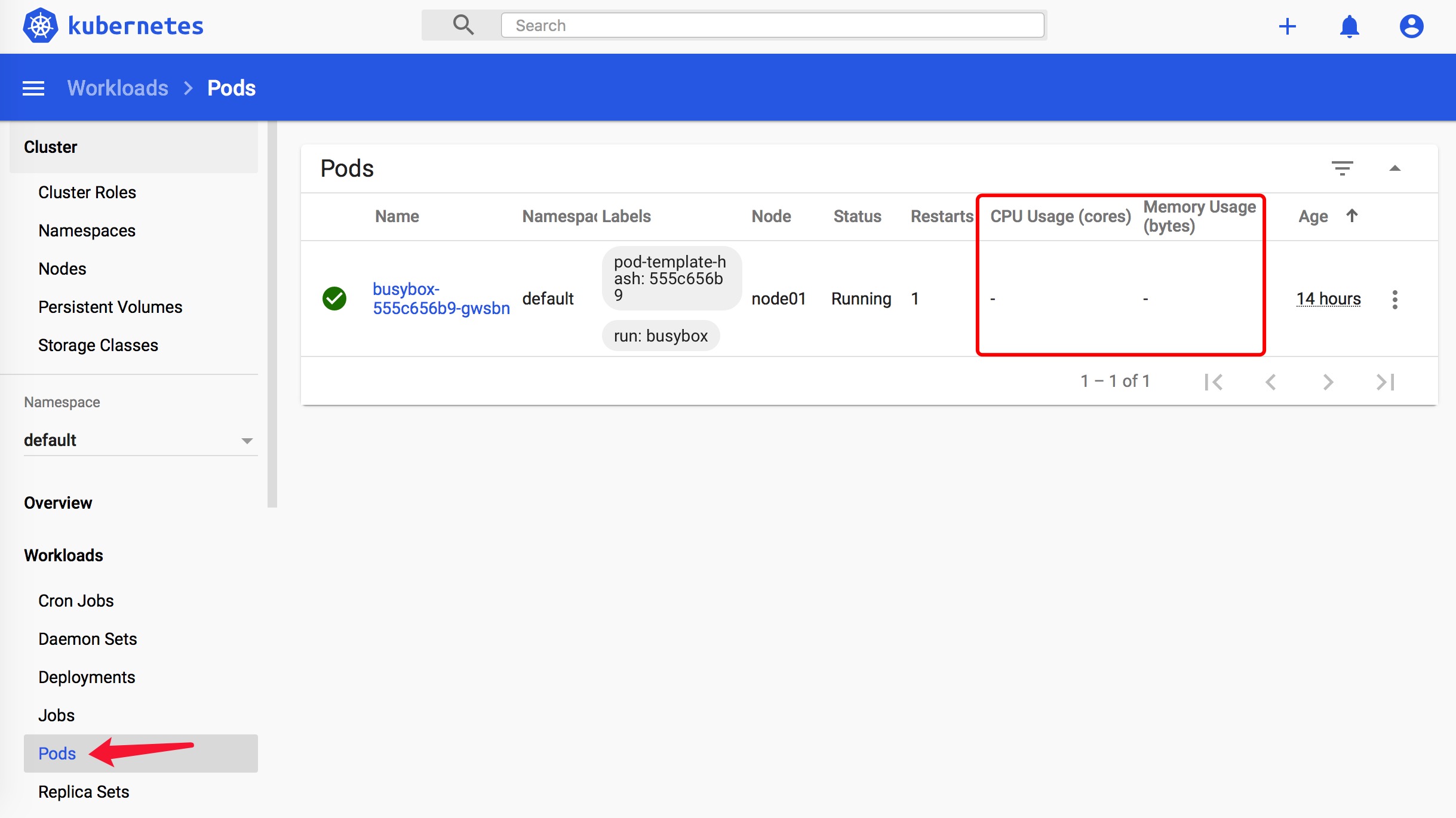The height and width of the screenshot is (818, 1456).
Task: Click the 1 – 1 of 1 pager text
Action: click(1115, 381)
